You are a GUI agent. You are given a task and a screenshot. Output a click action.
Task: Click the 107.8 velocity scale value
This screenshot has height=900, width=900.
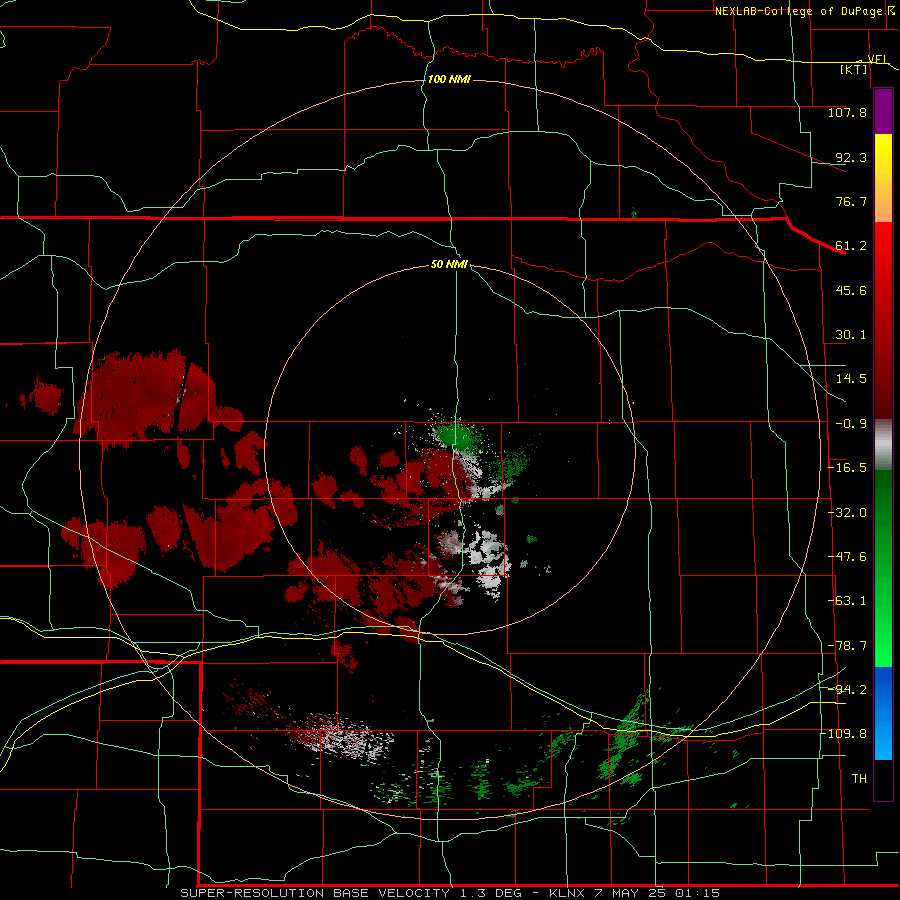(x=847, y=112)
